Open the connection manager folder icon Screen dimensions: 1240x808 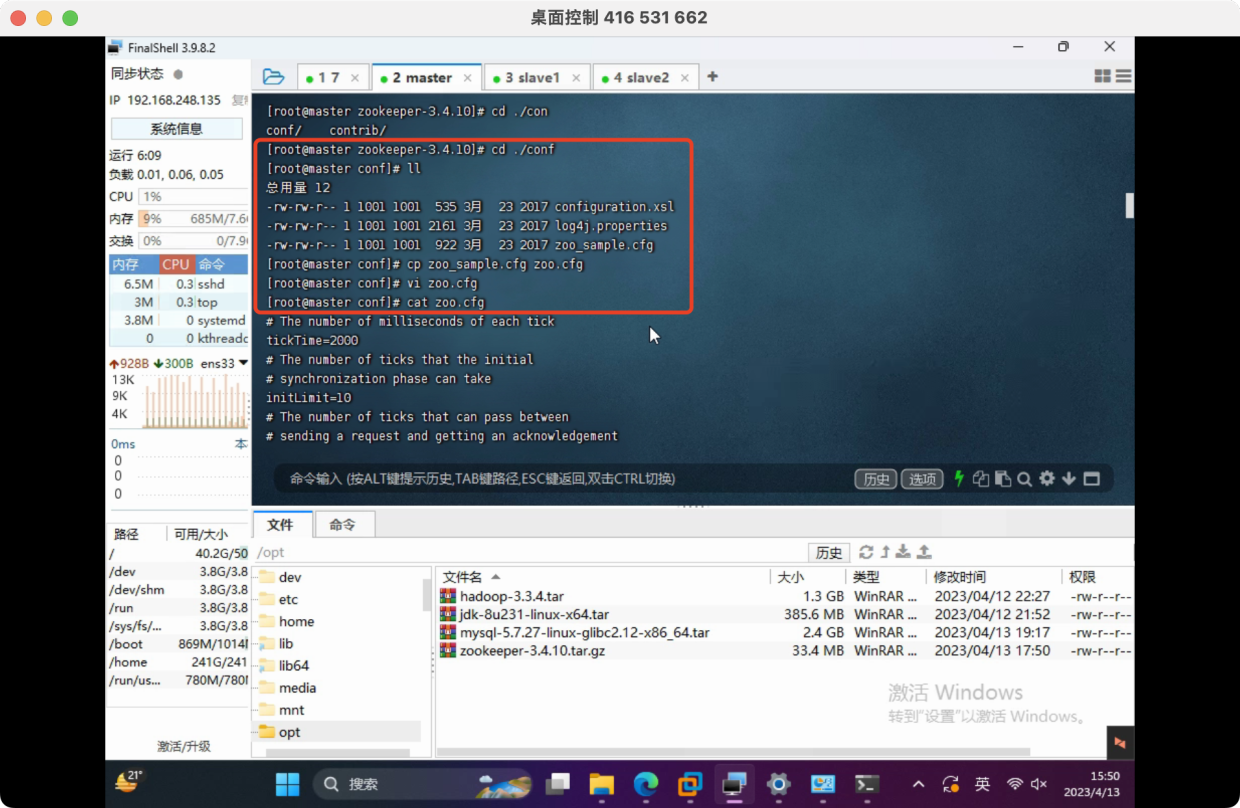point(273,77)
